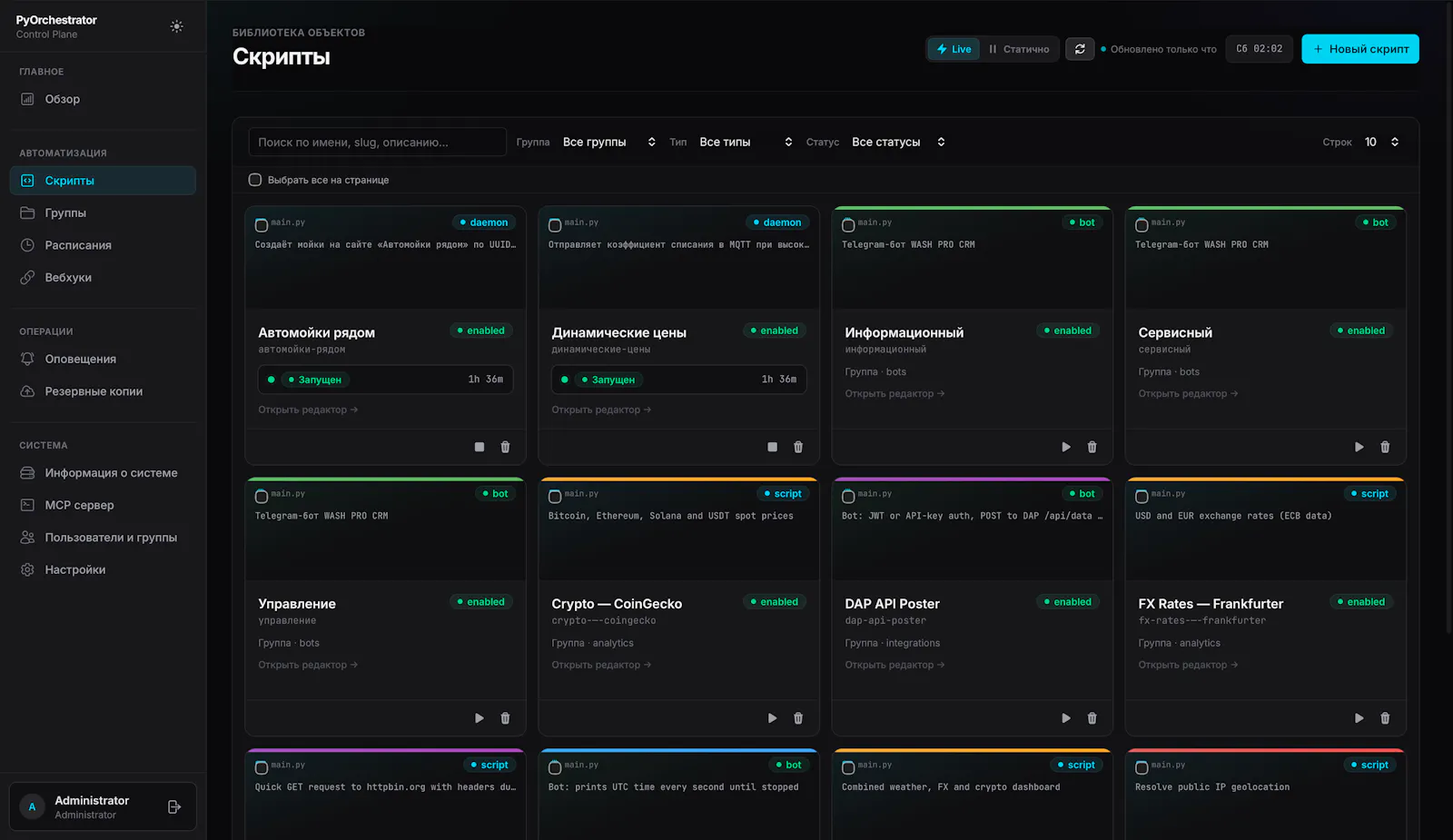Open editor link for DAP API Poster
The width and height of the screenshot is (1453, 840).
point(895,665)
